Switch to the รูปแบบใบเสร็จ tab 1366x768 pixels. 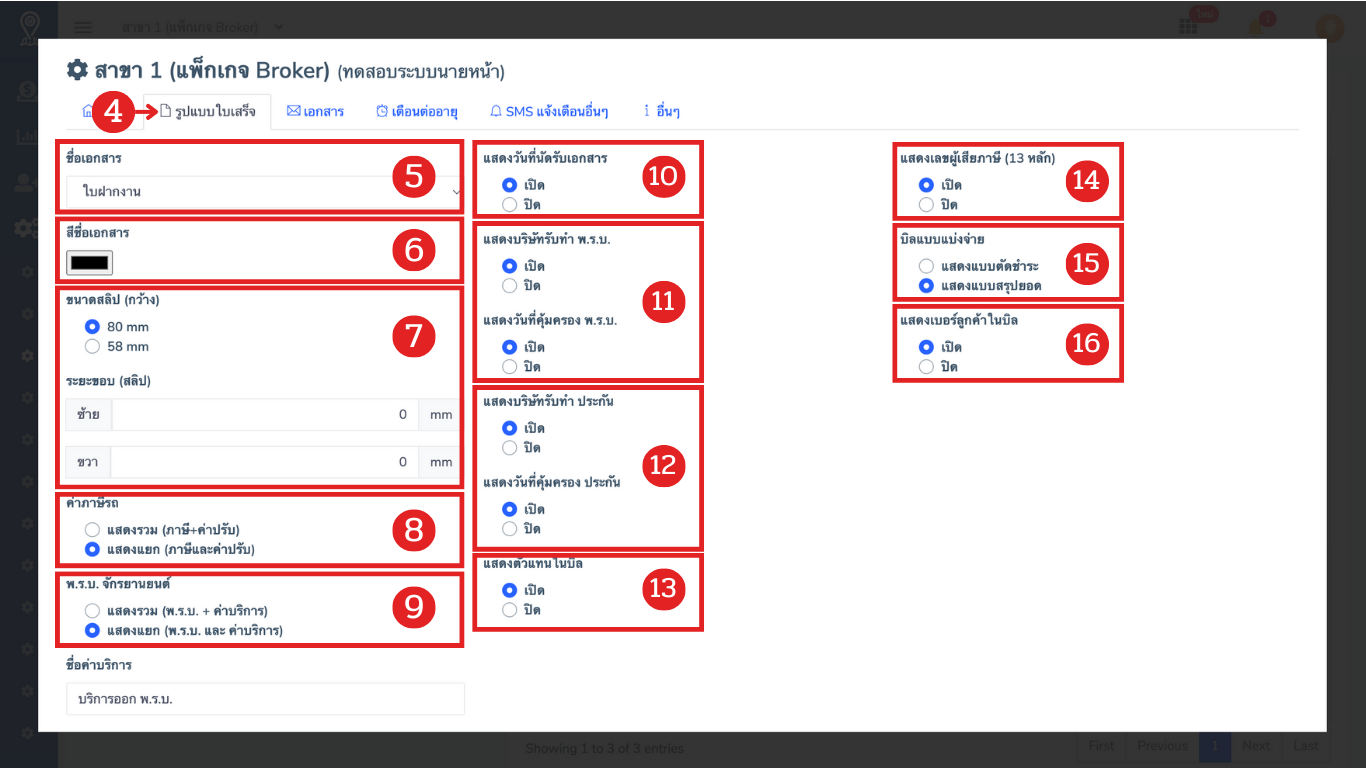click(207, 111)
